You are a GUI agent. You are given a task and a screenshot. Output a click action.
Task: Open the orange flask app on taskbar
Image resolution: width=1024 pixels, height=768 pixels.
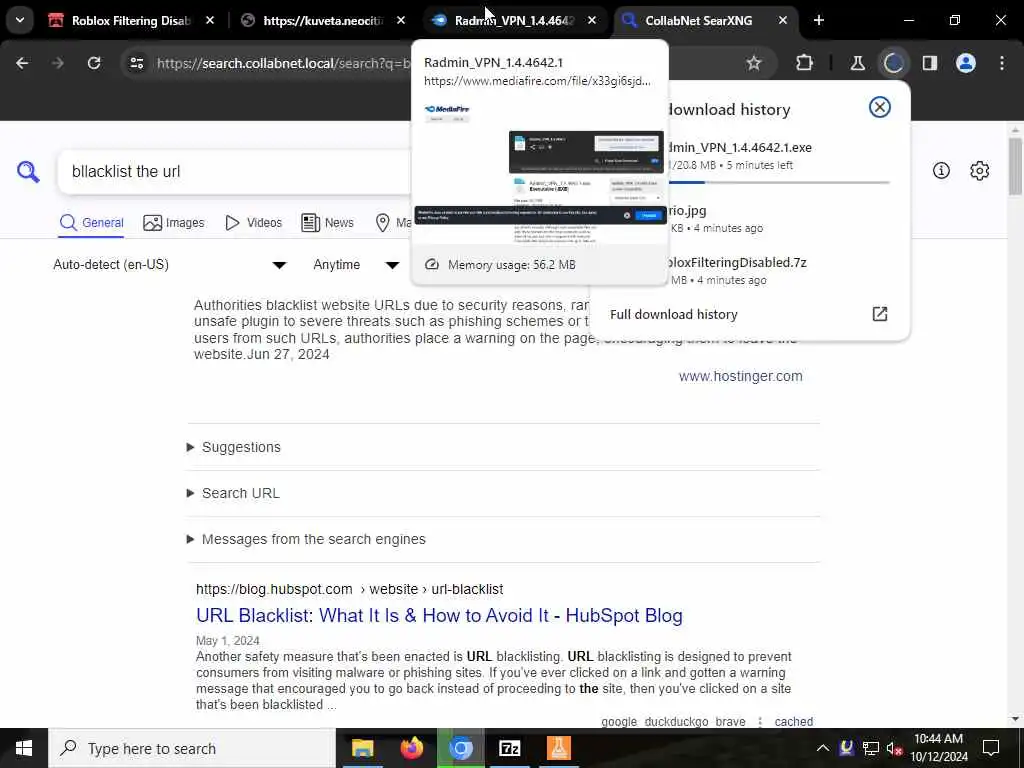[558, 748]
